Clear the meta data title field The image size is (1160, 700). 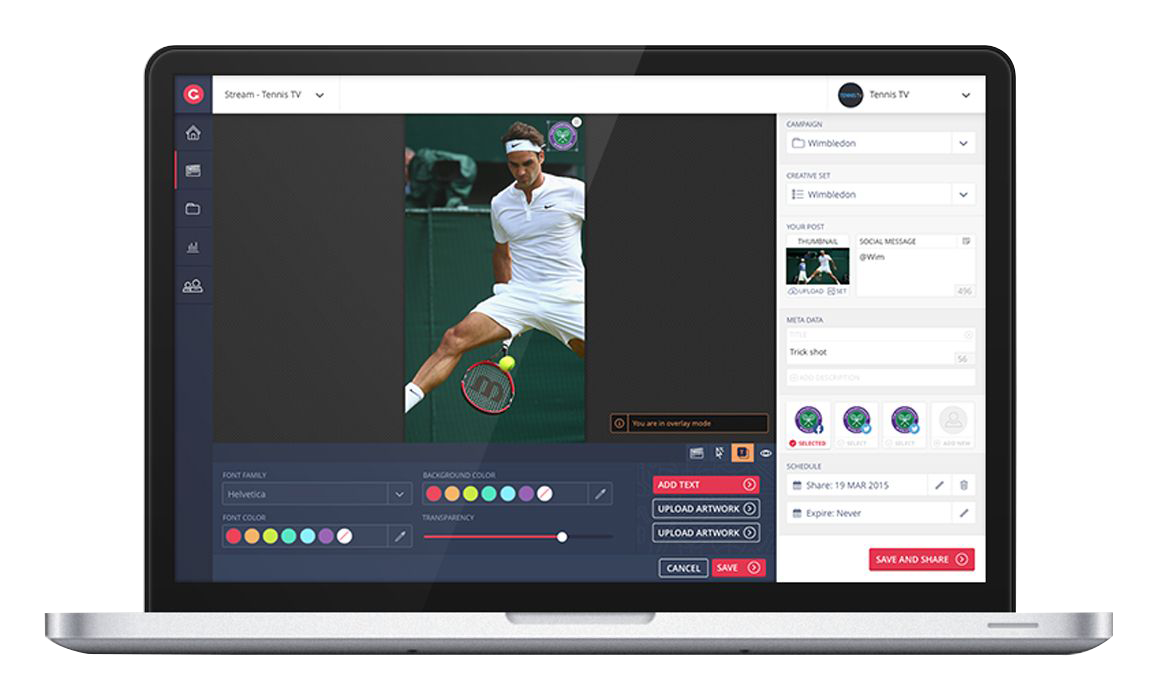point(968,335)
